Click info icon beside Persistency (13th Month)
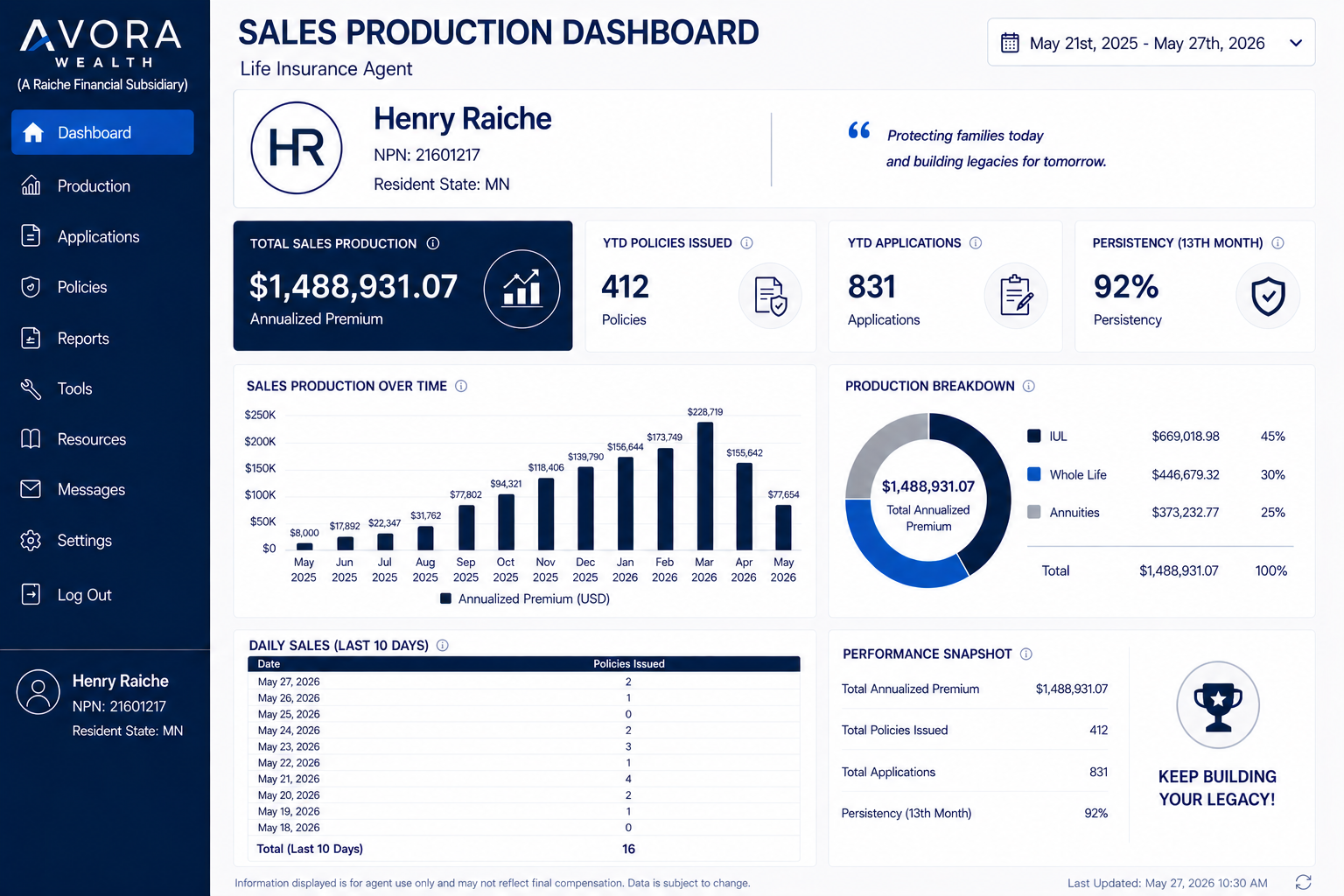Screen dimensions: 1344x896 pyautogui.click(x=1277, y=243)
